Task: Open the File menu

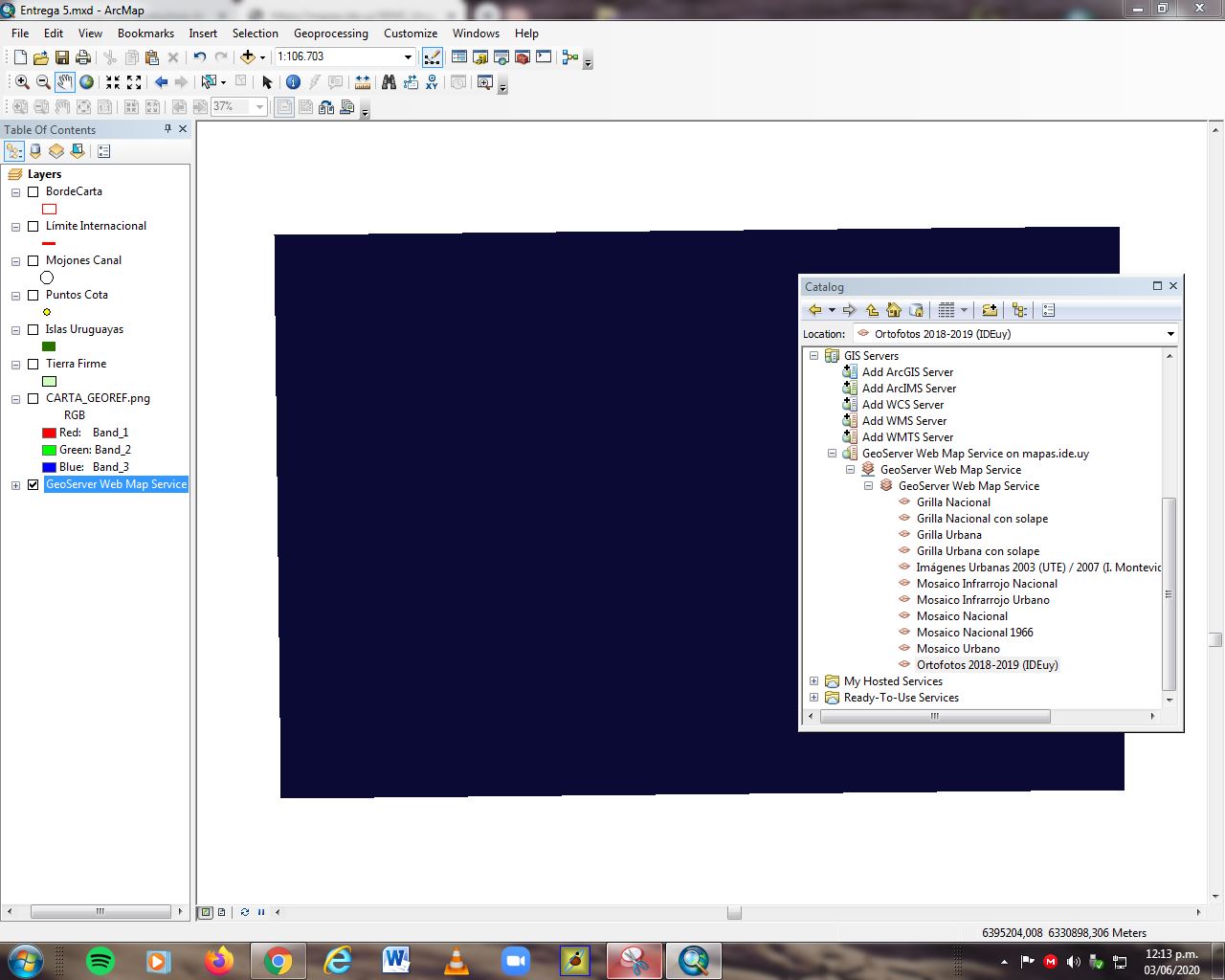Action: click(20, 33)
